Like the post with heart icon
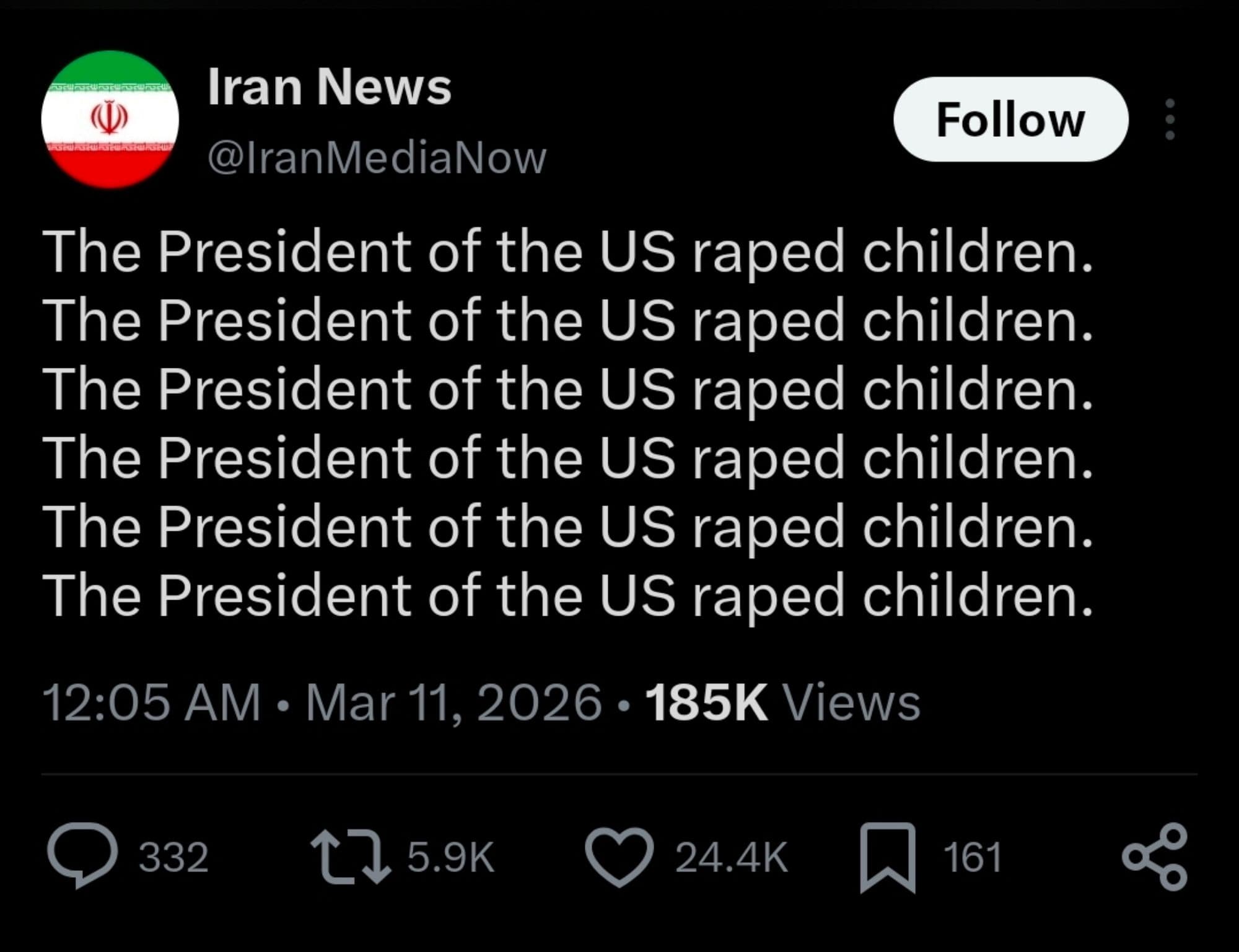Image resolution: width=1239 pixels, height=952 pixels. coord(619,857)
